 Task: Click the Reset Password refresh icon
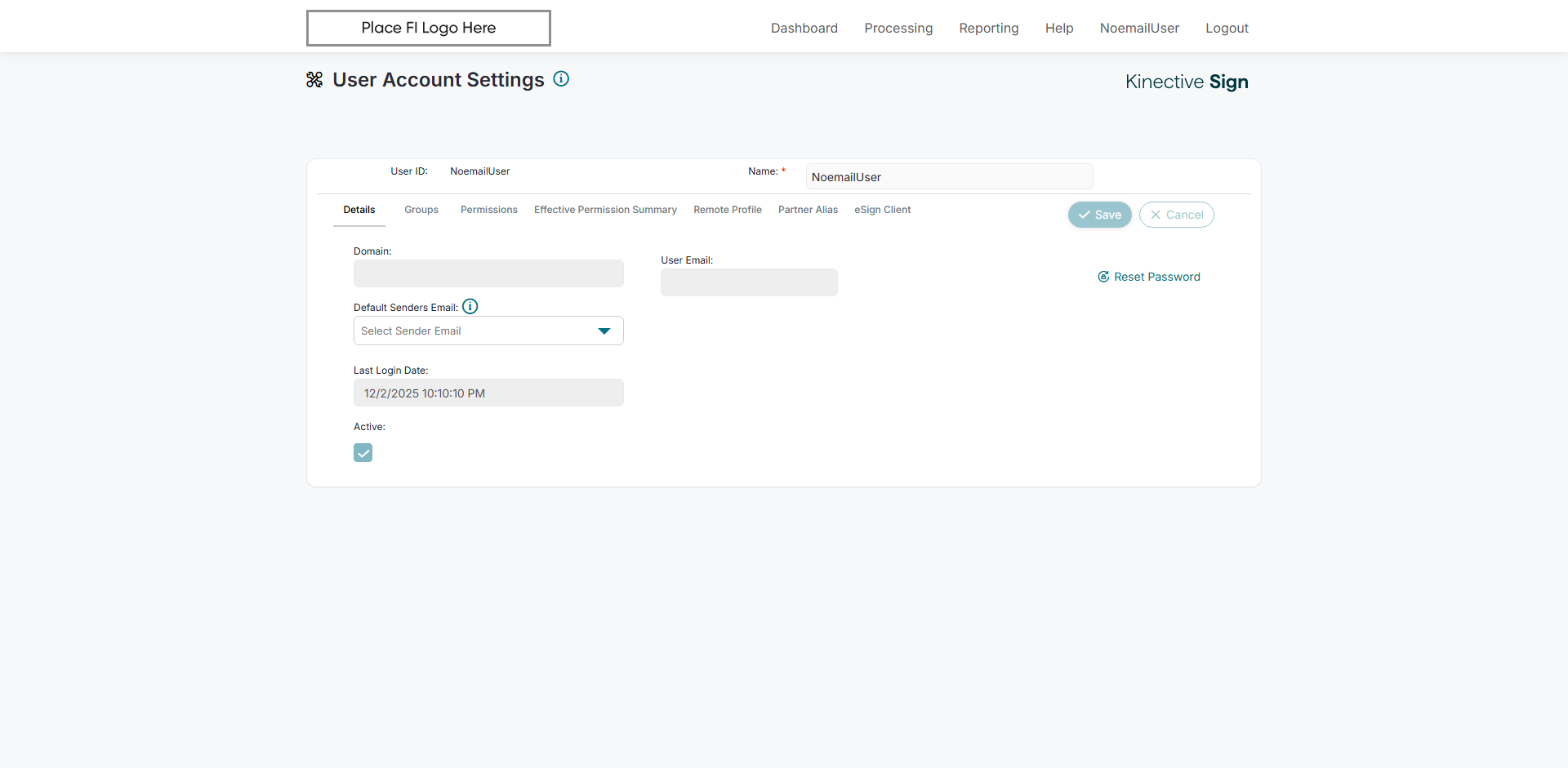pos(1103,277)
